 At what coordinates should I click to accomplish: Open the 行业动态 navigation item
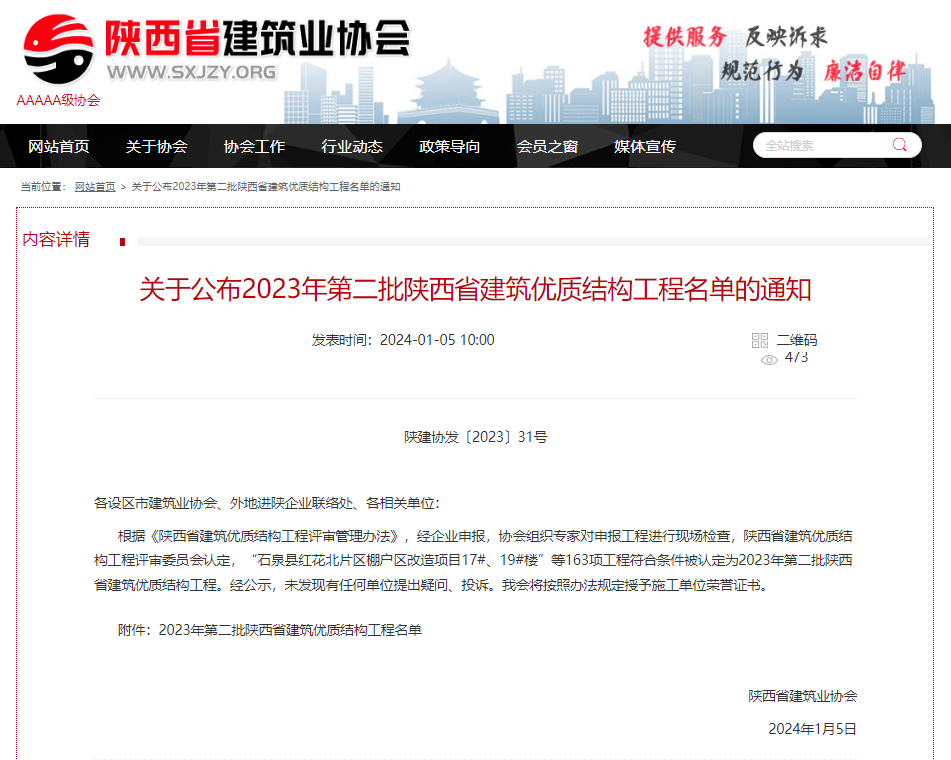coord(352,146)
